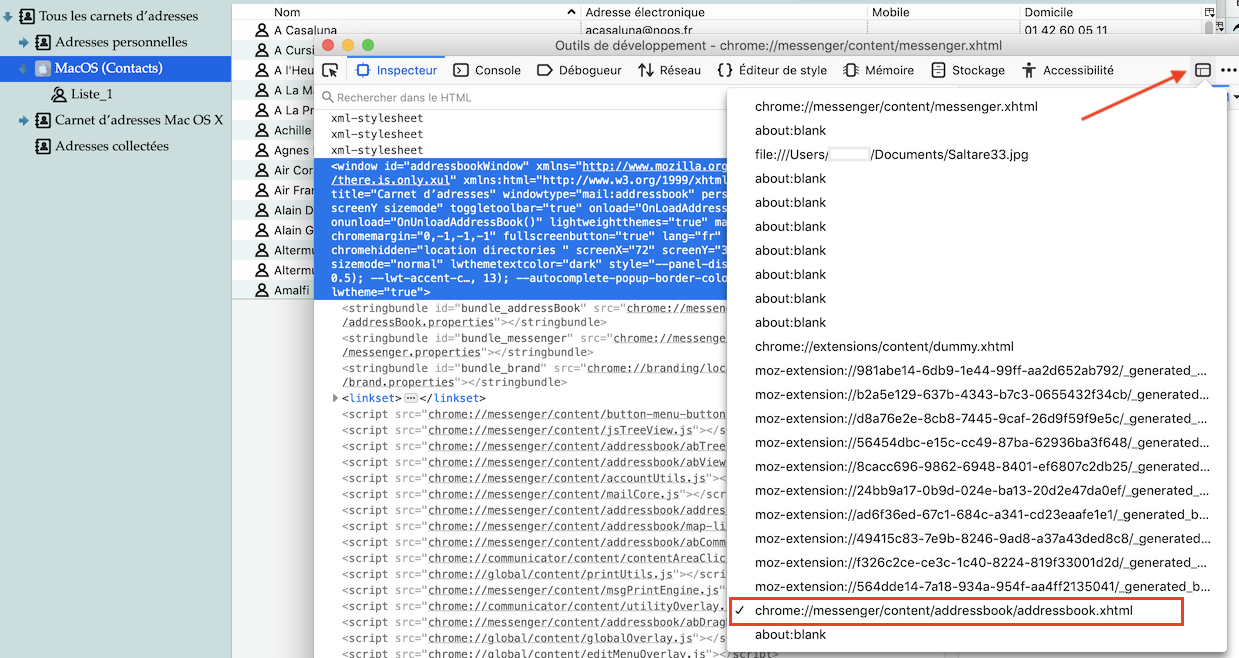
Task: Open the devtools three-dot options menu
Action: click(1229, 70)
